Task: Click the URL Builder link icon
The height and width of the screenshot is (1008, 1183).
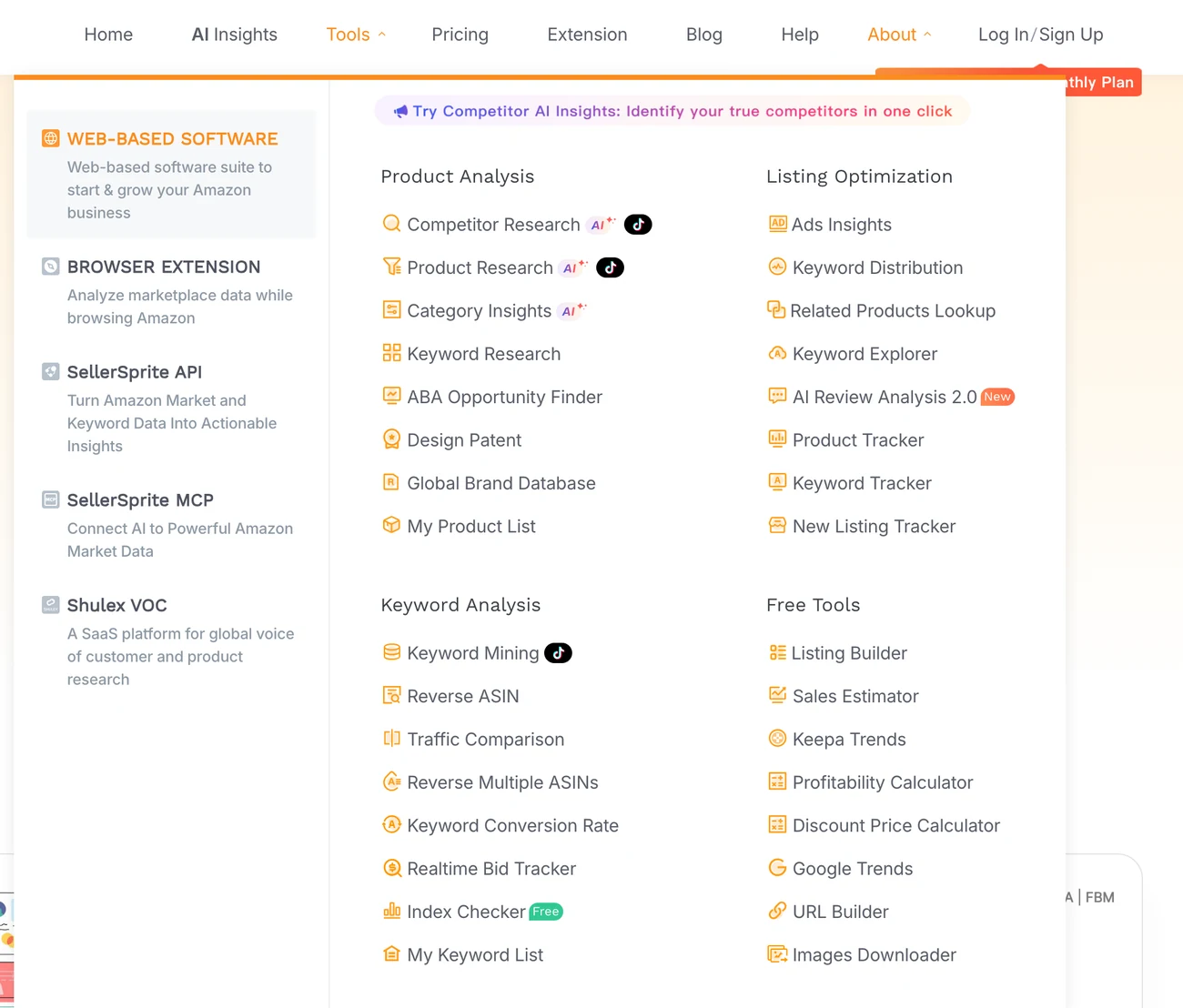Action: tap(777, 911)
